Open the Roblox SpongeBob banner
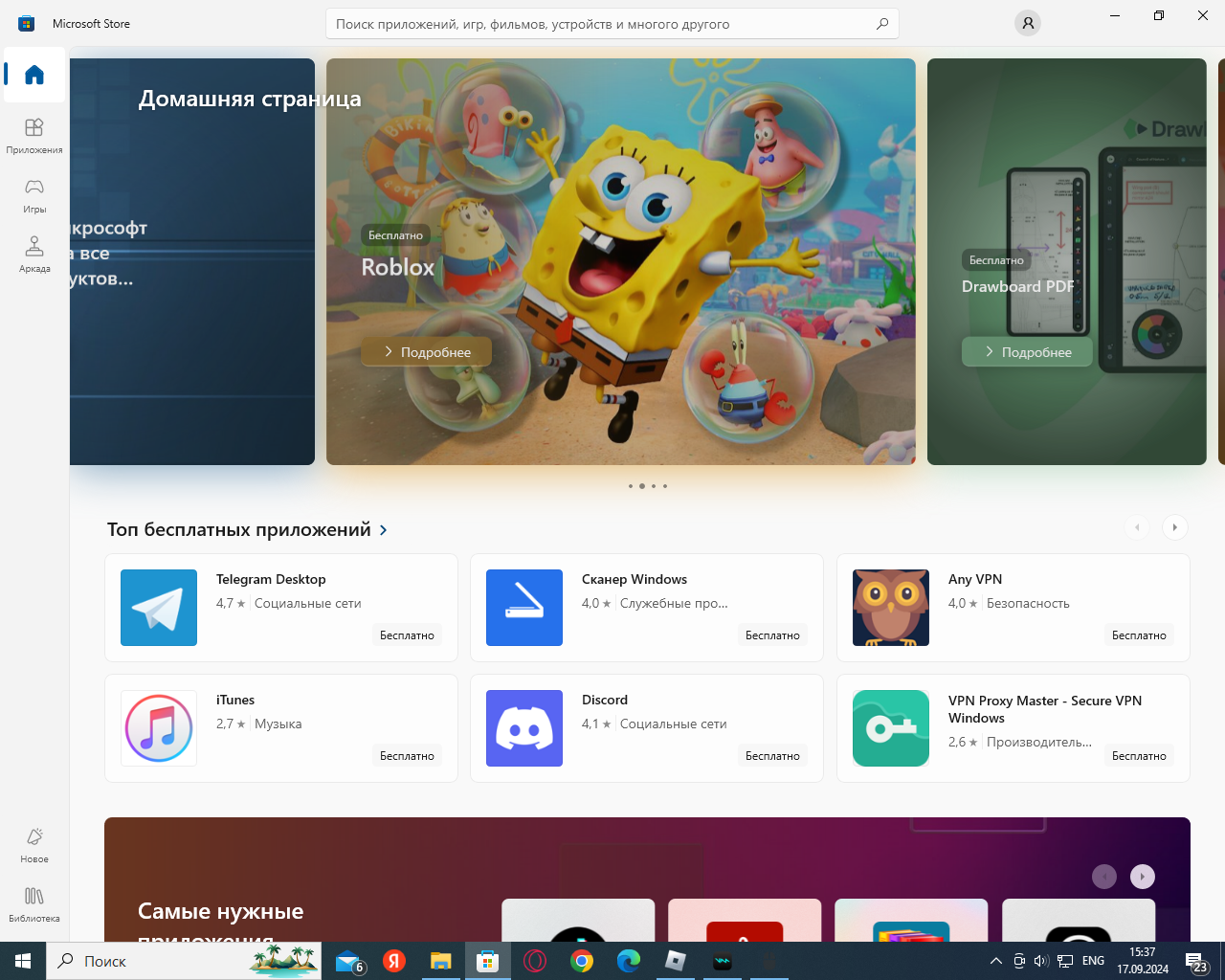 621,261
